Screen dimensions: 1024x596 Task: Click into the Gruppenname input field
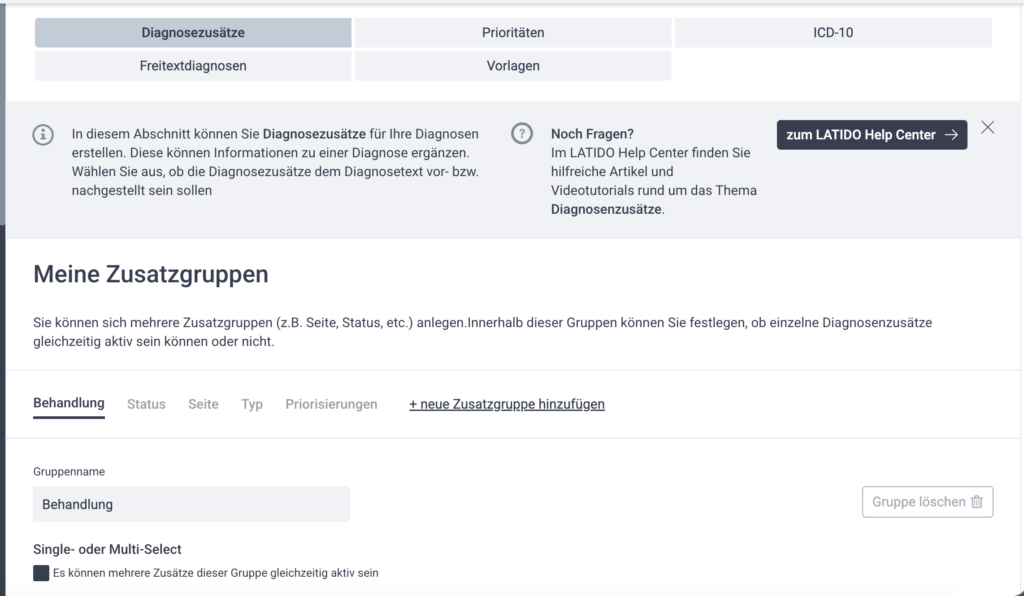coord(191,504)
